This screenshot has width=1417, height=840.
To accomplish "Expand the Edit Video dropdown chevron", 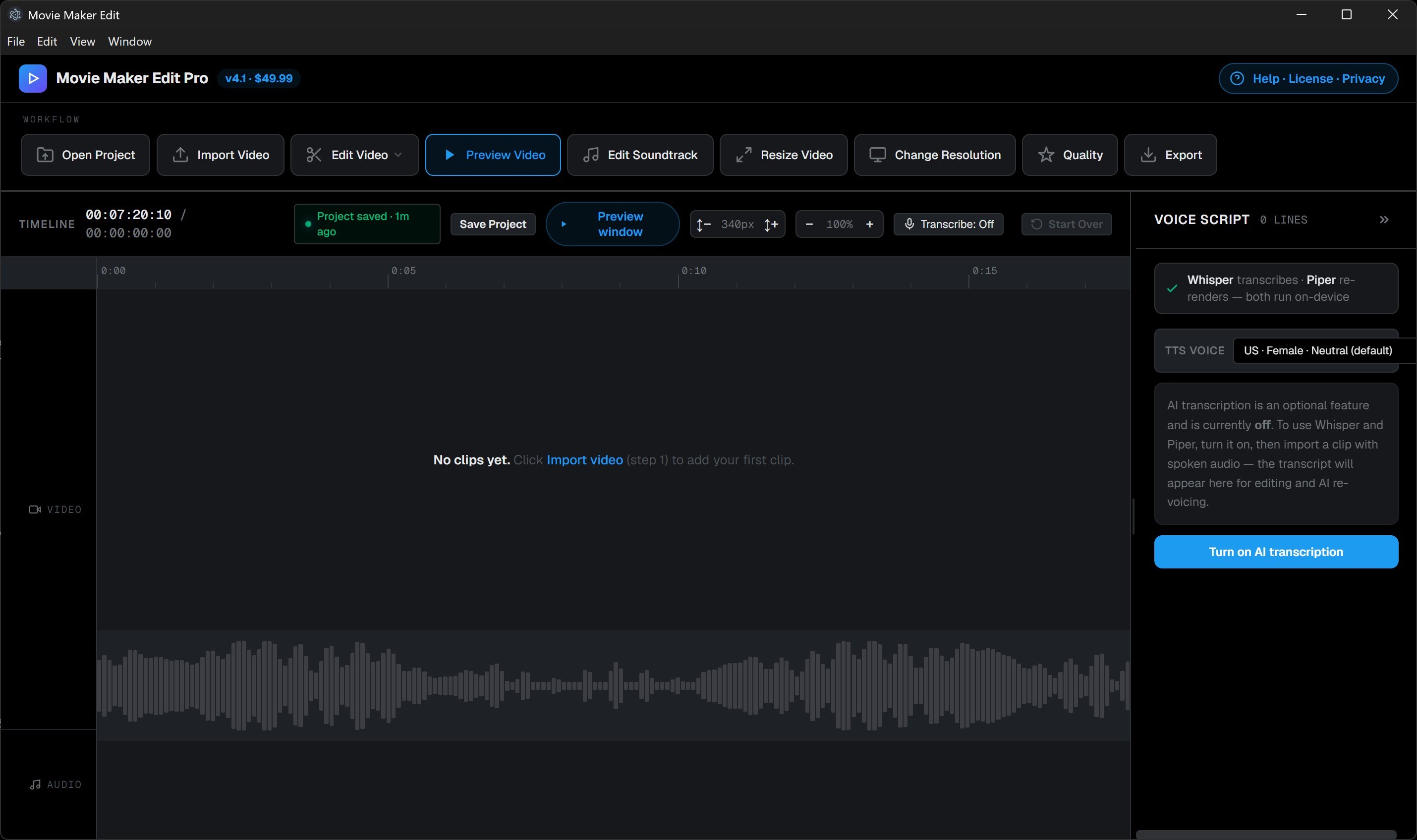I will point(398,155).
